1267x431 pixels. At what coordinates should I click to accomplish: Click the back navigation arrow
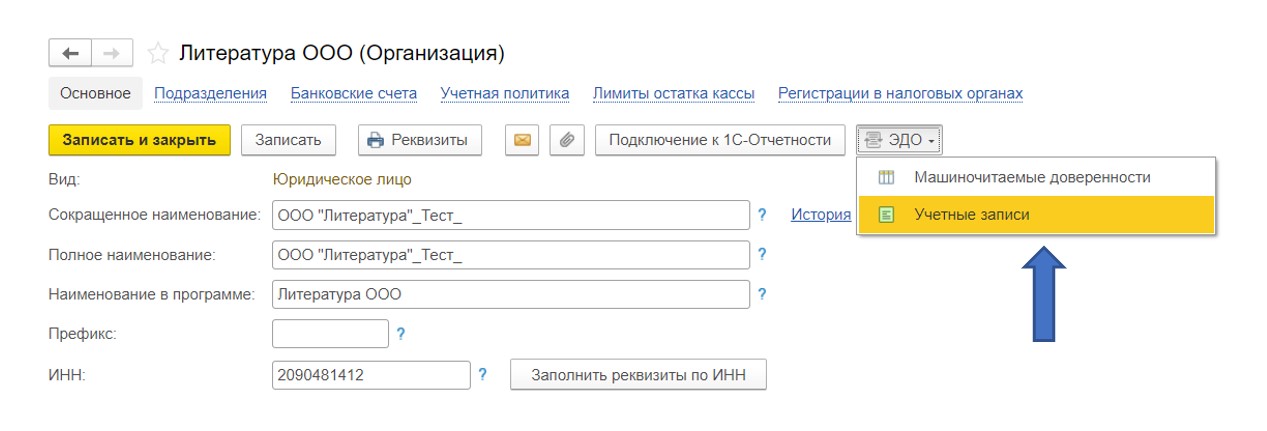tap(70, 53)
